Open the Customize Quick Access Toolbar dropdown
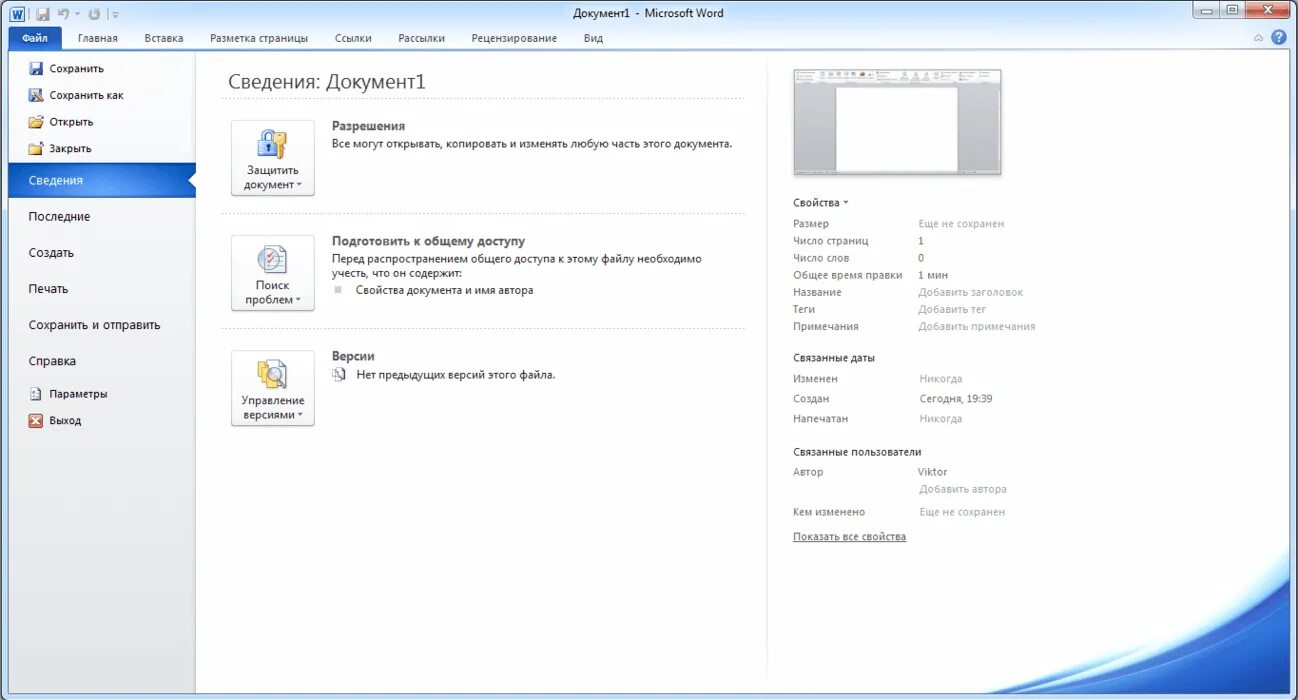1298x700 pixels. tap(115, 15)
